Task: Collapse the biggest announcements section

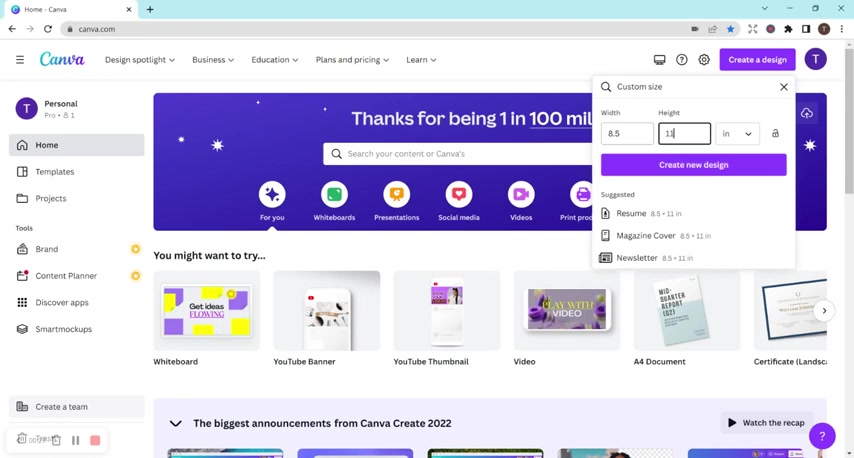Action: pyautogui.click(x=175, y=423)
